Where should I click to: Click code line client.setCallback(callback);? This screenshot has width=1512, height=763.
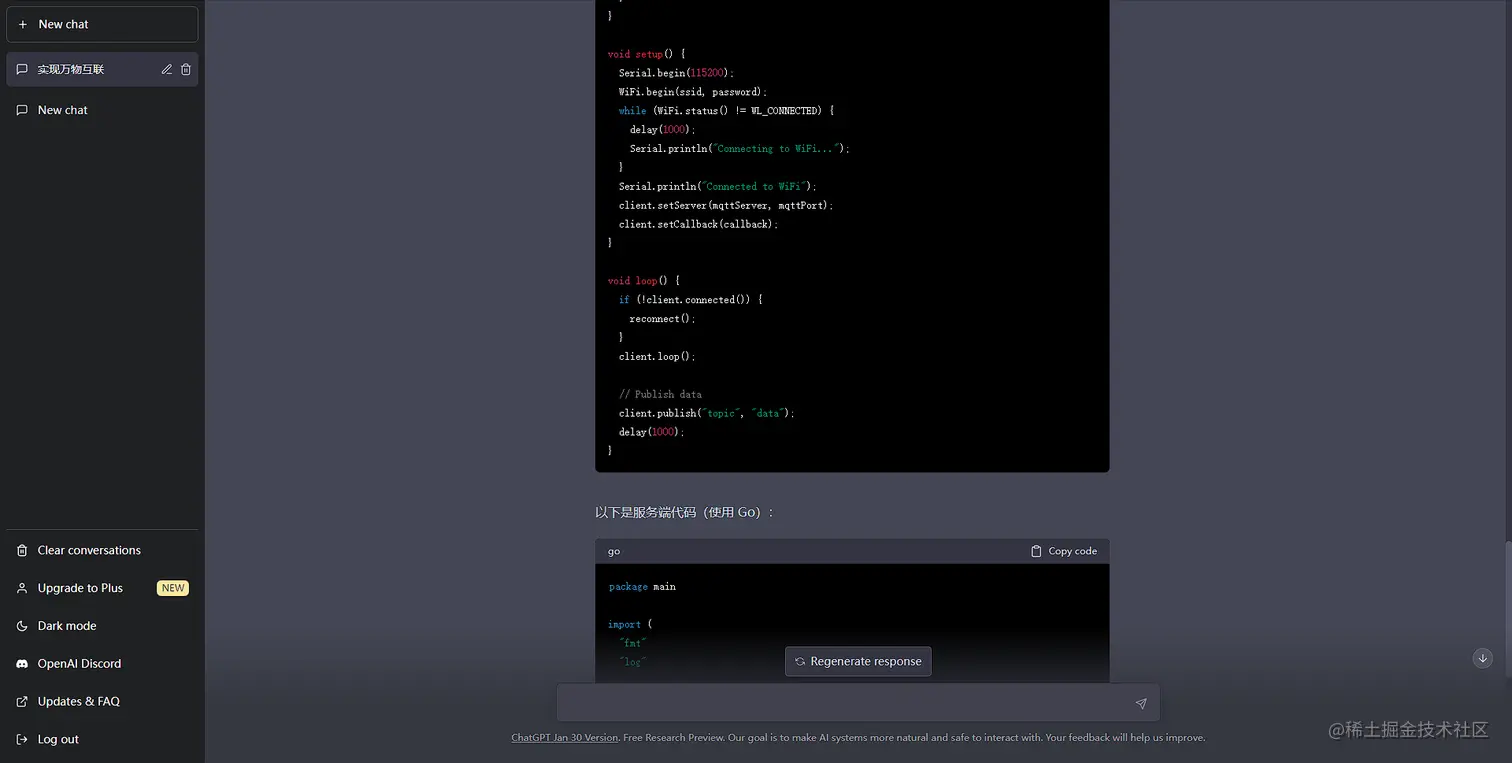(x=699, y=224)
